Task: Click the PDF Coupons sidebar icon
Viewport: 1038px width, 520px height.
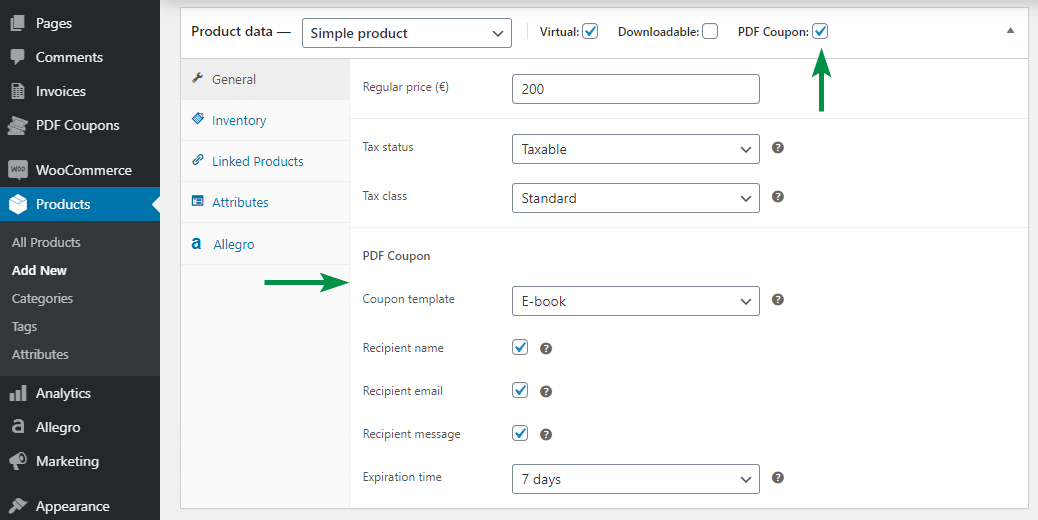Action: (18, 125)
